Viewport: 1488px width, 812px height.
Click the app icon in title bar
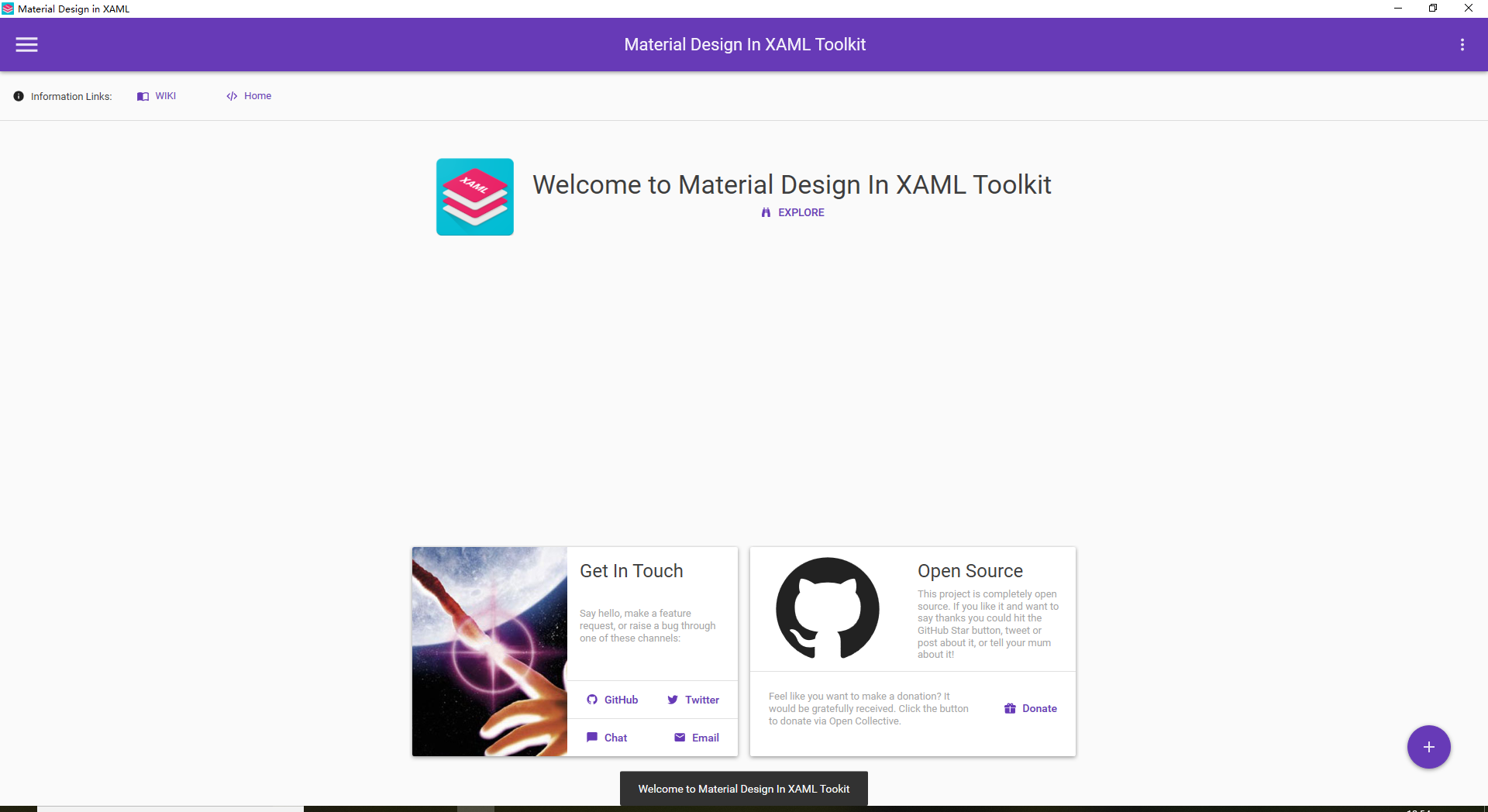(x=8, y=9)
